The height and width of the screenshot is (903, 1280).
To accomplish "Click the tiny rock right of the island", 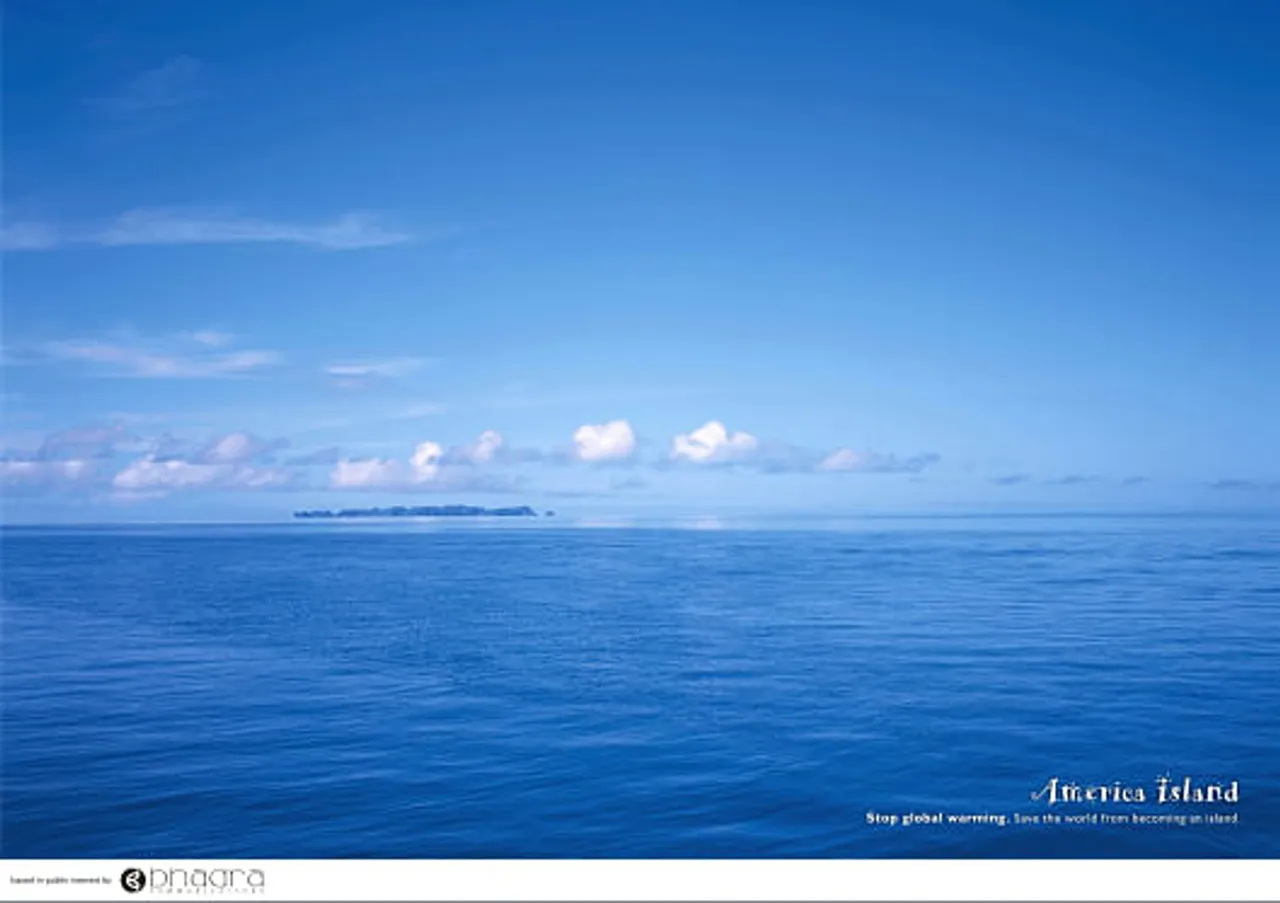I will 550,513.
